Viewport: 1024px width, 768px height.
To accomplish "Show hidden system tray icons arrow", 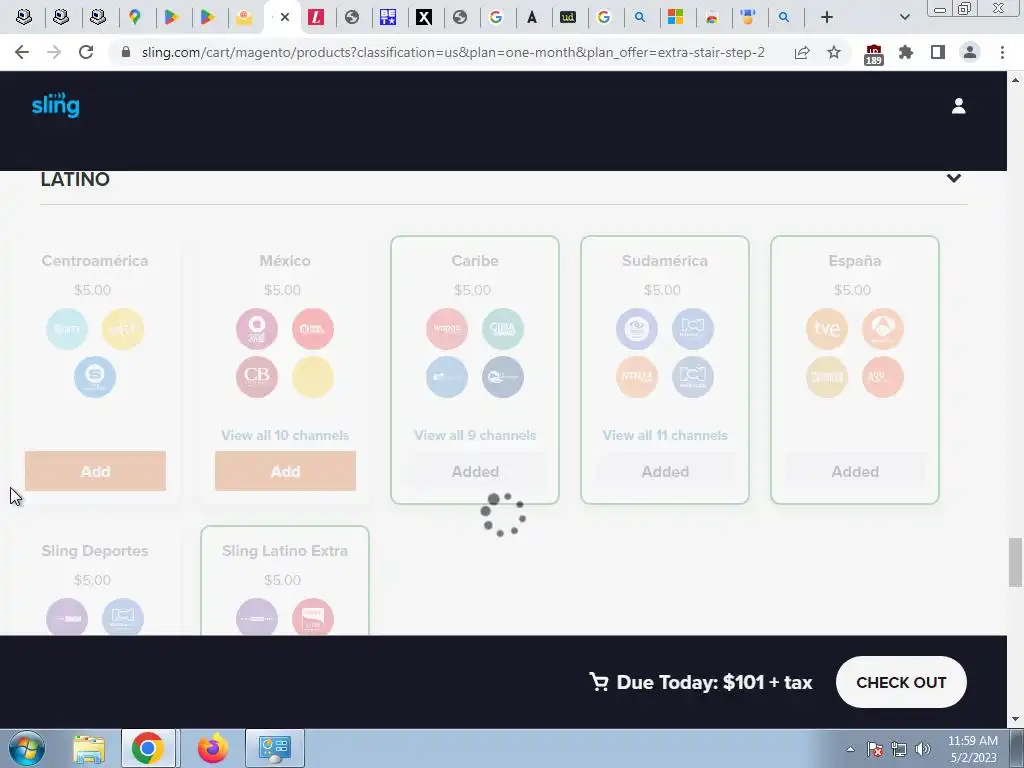I will coord(850,750).
